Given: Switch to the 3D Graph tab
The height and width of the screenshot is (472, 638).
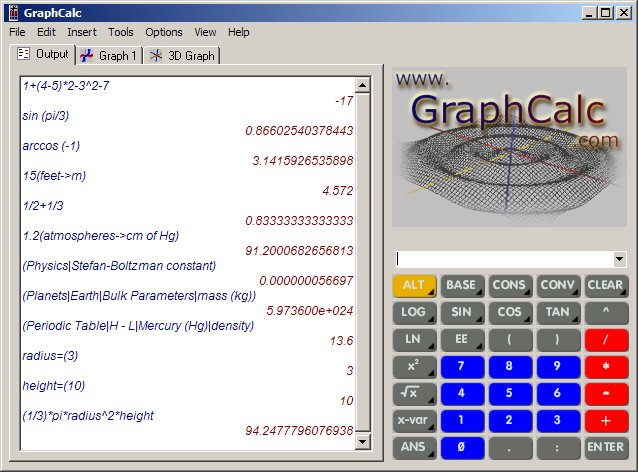Looking at the screenshot, I should click(x=184, y=56).
